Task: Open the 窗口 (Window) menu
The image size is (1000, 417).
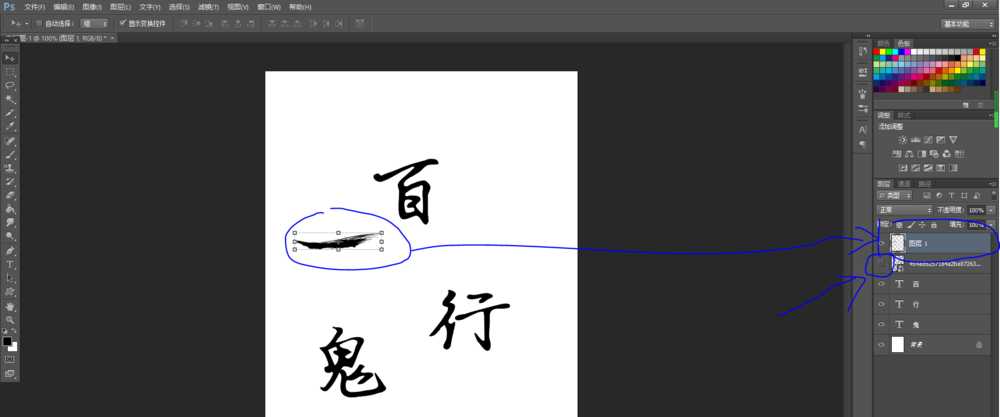Action: (268, 7)
